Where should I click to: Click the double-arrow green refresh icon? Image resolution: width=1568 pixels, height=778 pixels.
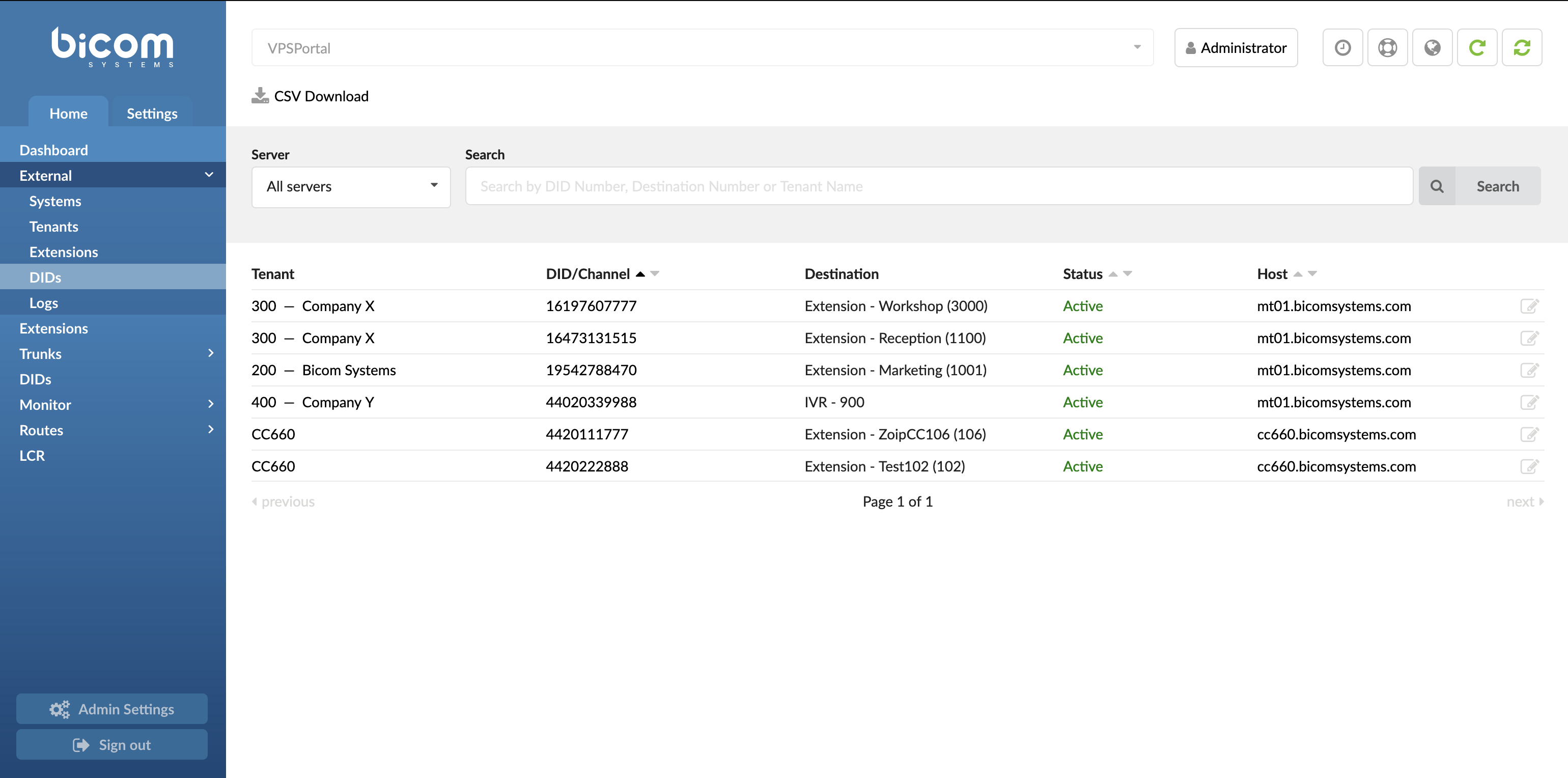pos(1522,47)
